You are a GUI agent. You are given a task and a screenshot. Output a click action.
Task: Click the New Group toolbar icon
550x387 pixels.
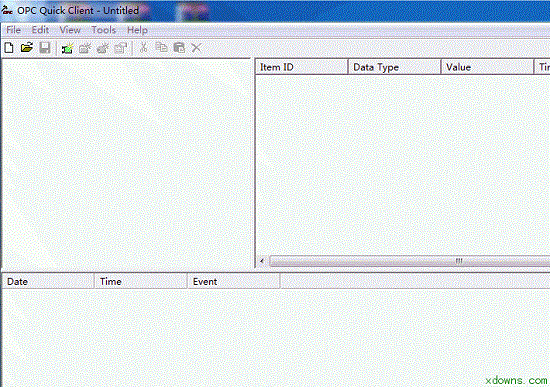coord(85,48)
